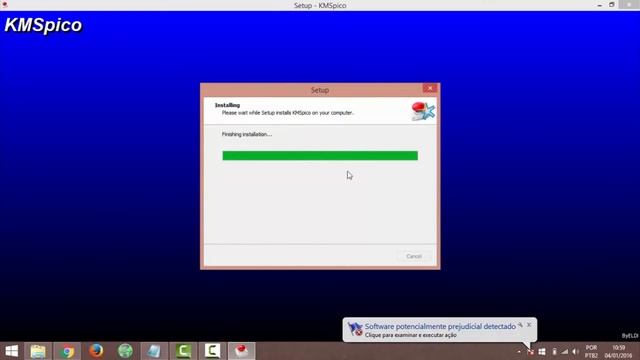
Task: Click the 'Installing' heading text
Action: pyautogui.click(x=227, y=105)
